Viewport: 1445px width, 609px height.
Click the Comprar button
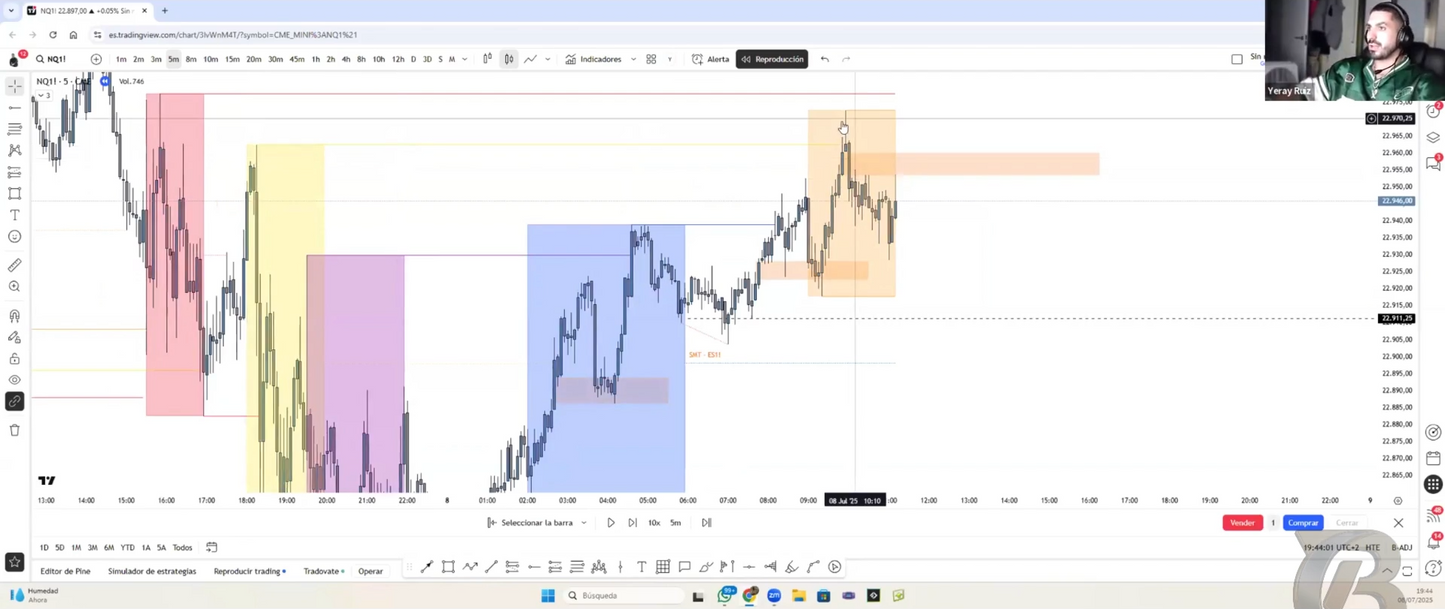coord(1302,522)
